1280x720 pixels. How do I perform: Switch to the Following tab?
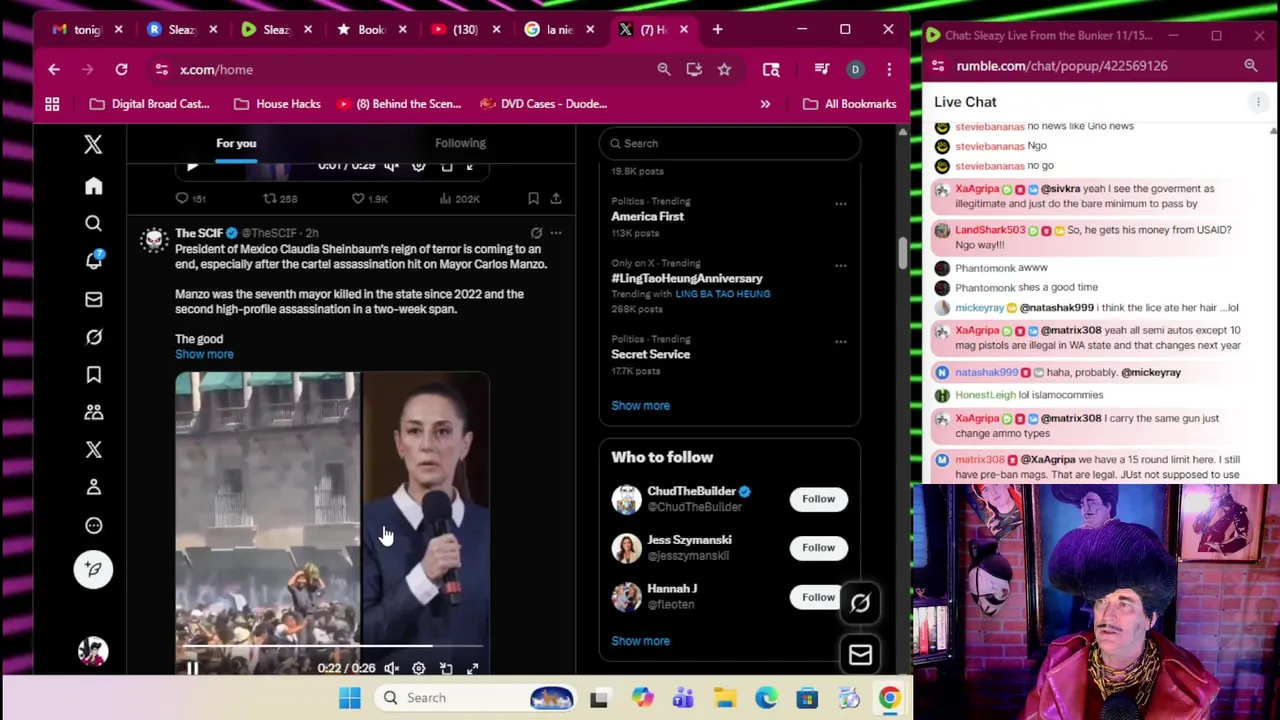[460, 143]
